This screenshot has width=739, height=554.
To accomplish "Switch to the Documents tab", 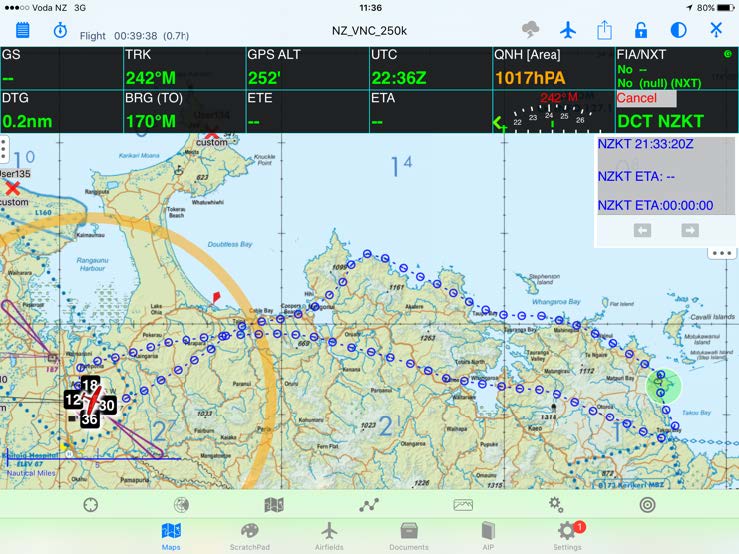I will coord(409,536).
